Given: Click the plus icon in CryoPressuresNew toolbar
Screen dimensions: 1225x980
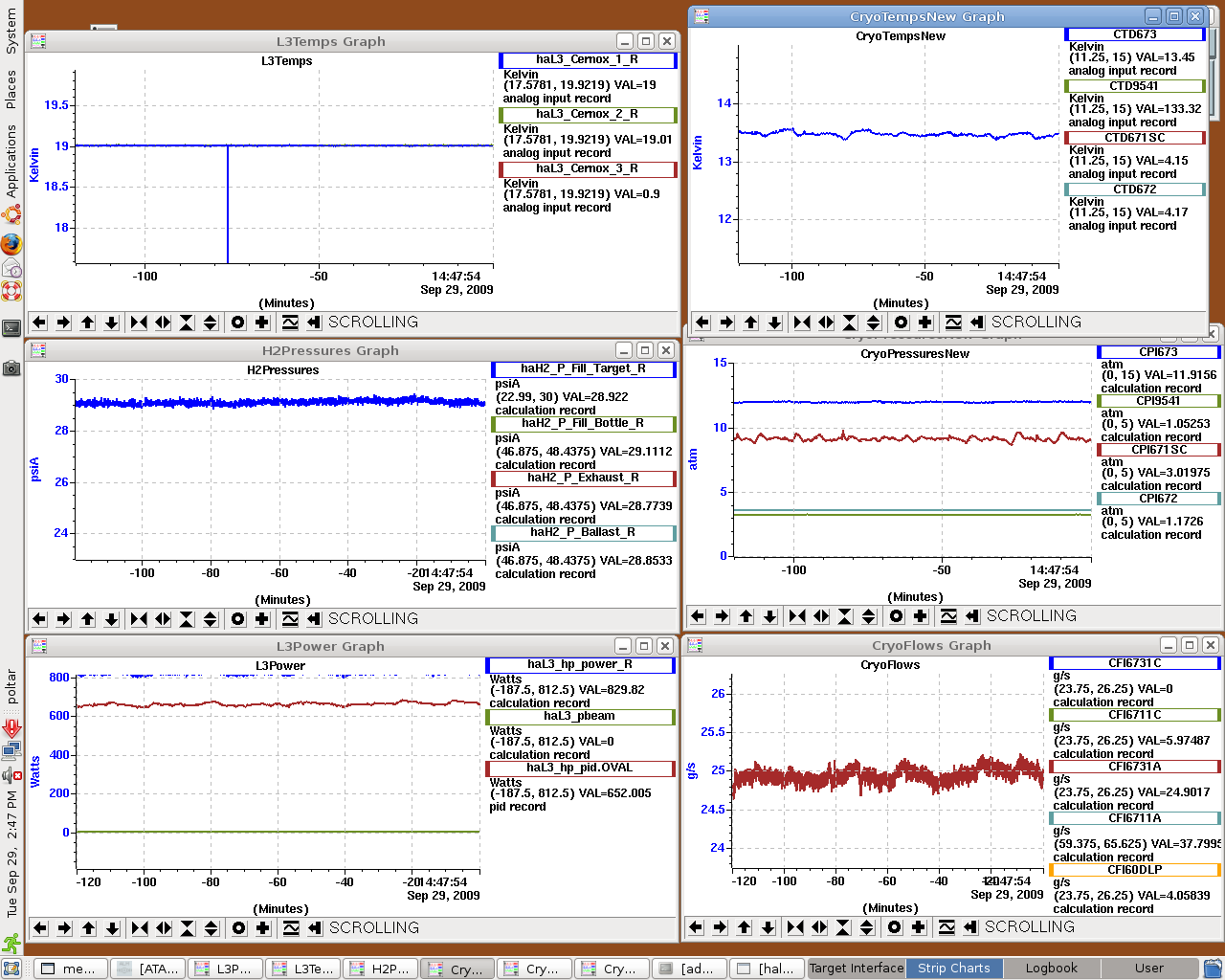Looking at the screenshot, I should pyautogui.click(x=921, y=616).
